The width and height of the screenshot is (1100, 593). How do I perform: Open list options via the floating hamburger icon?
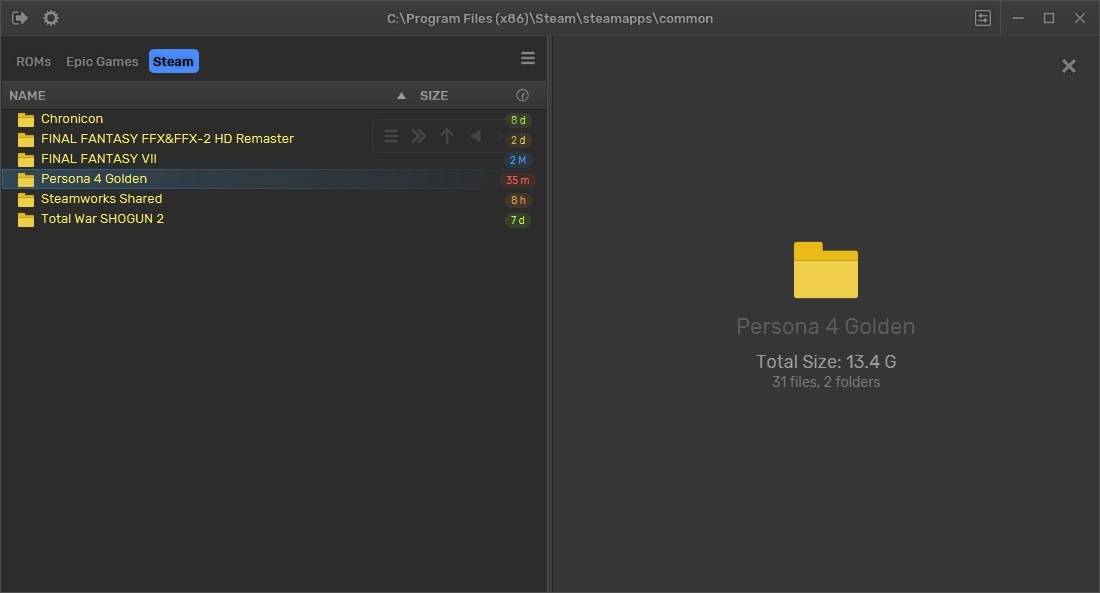pyautogui.click(x=390, y=136)
